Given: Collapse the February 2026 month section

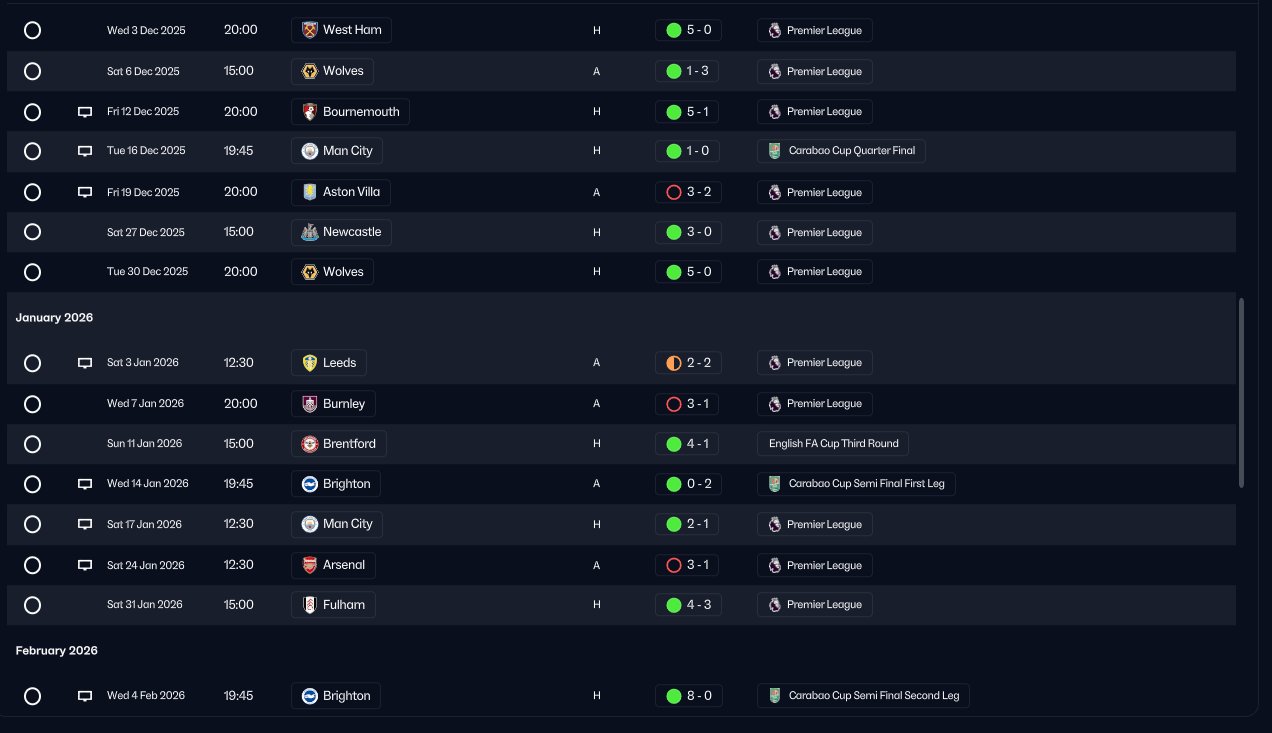Looking at the screenshot, I should click(57, 651).
